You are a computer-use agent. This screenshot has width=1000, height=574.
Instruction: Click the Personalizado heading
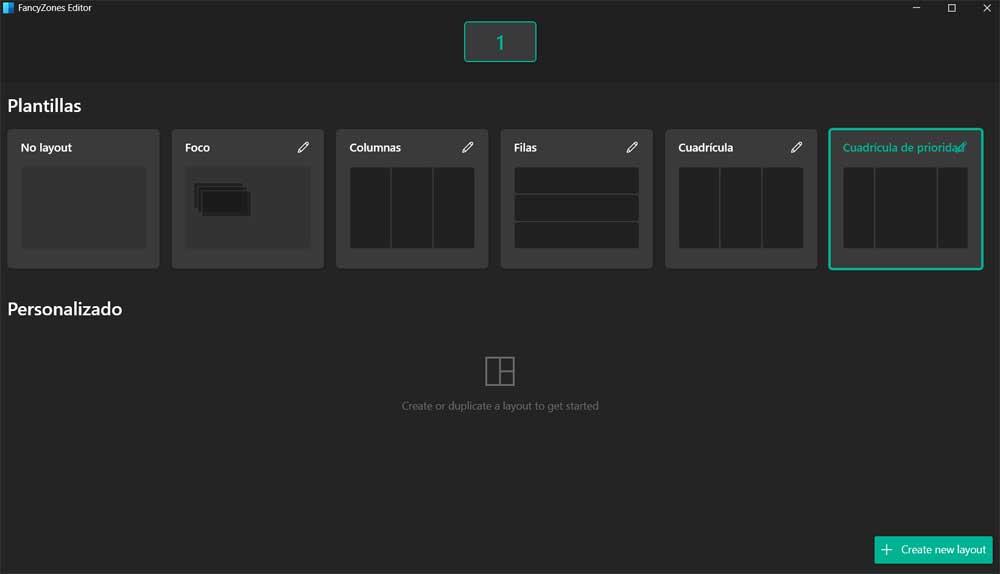pos(65,309)
